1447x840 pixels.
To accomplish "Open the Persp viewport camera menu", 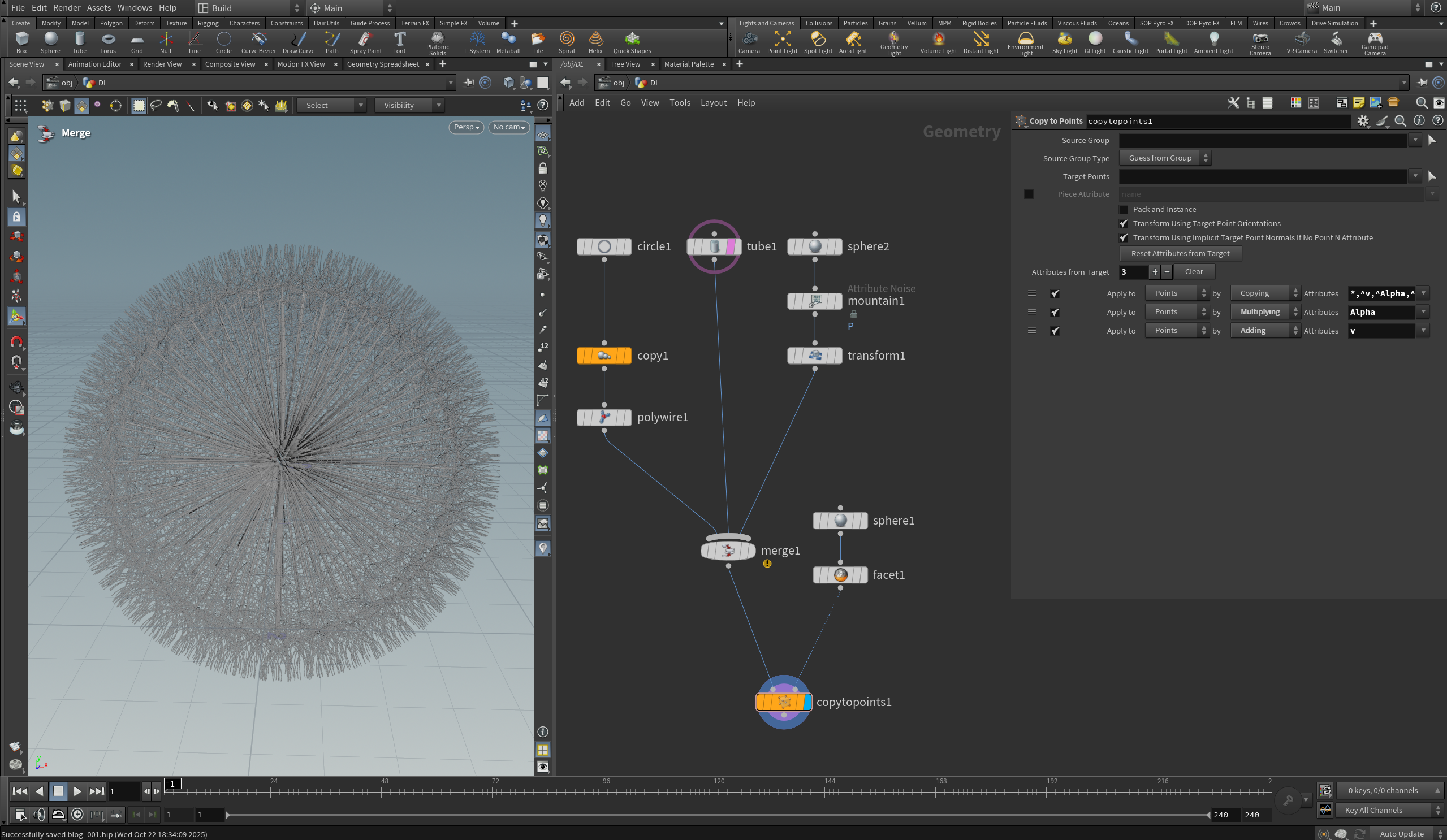I will pyautogui.click(x=466, y=127).
